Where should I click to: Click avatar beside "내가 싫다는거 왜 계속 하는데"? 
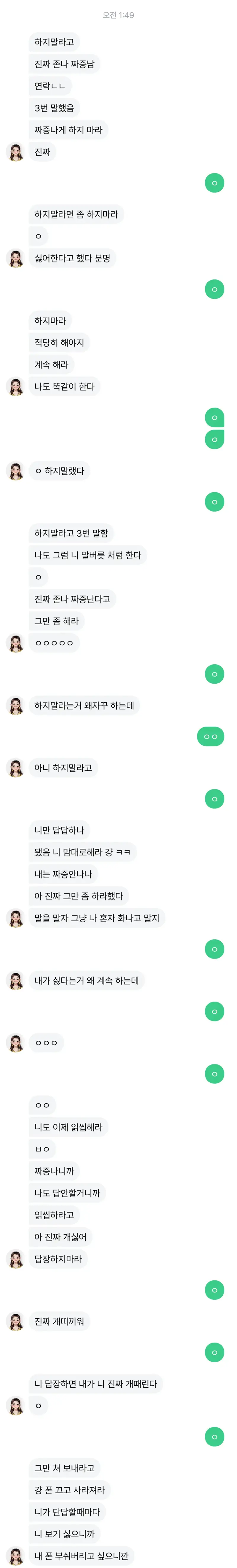point(15,980)
